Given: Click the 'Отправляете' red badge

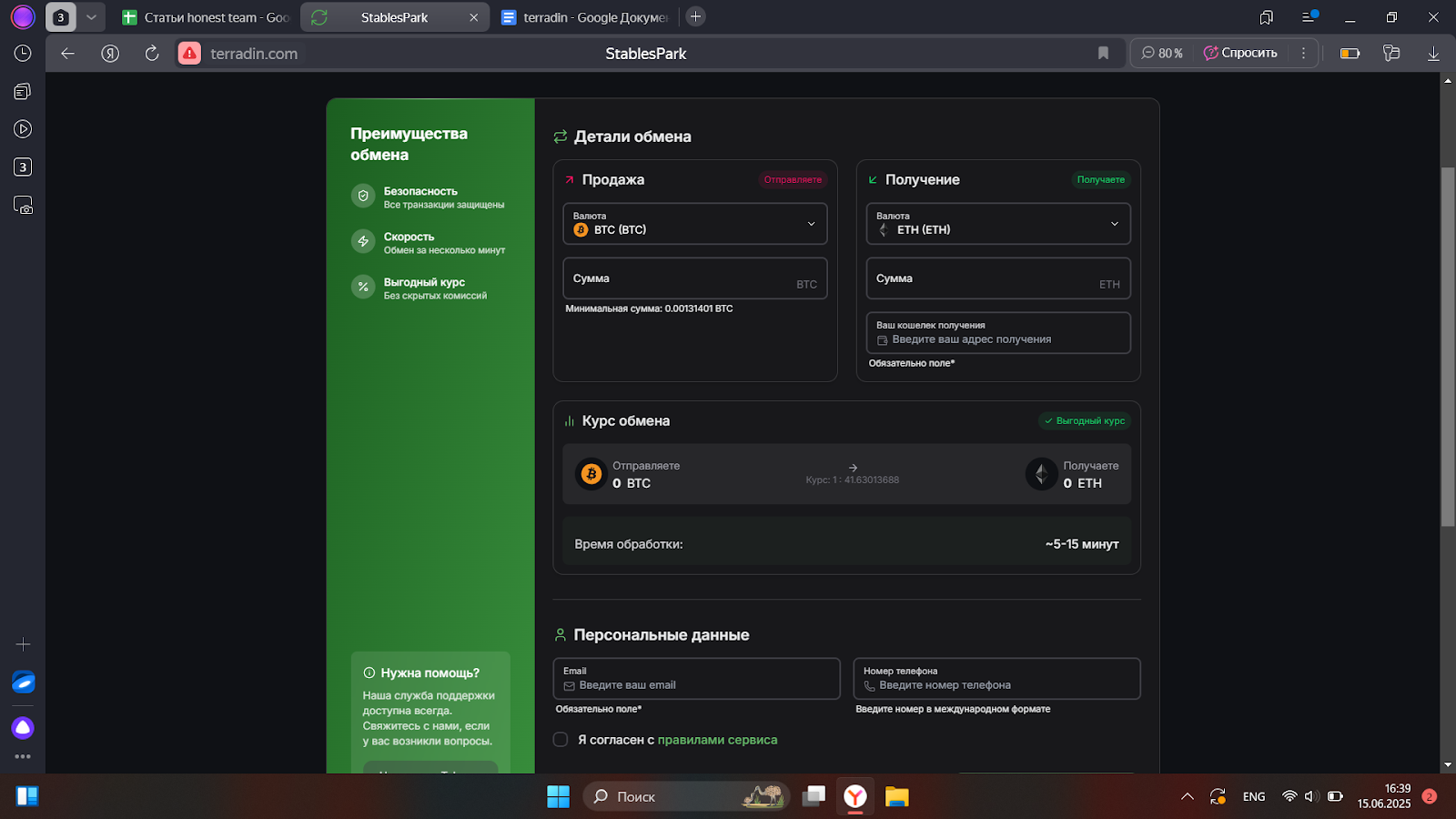Looking at the screenshot, I should [x=793, y=180].
